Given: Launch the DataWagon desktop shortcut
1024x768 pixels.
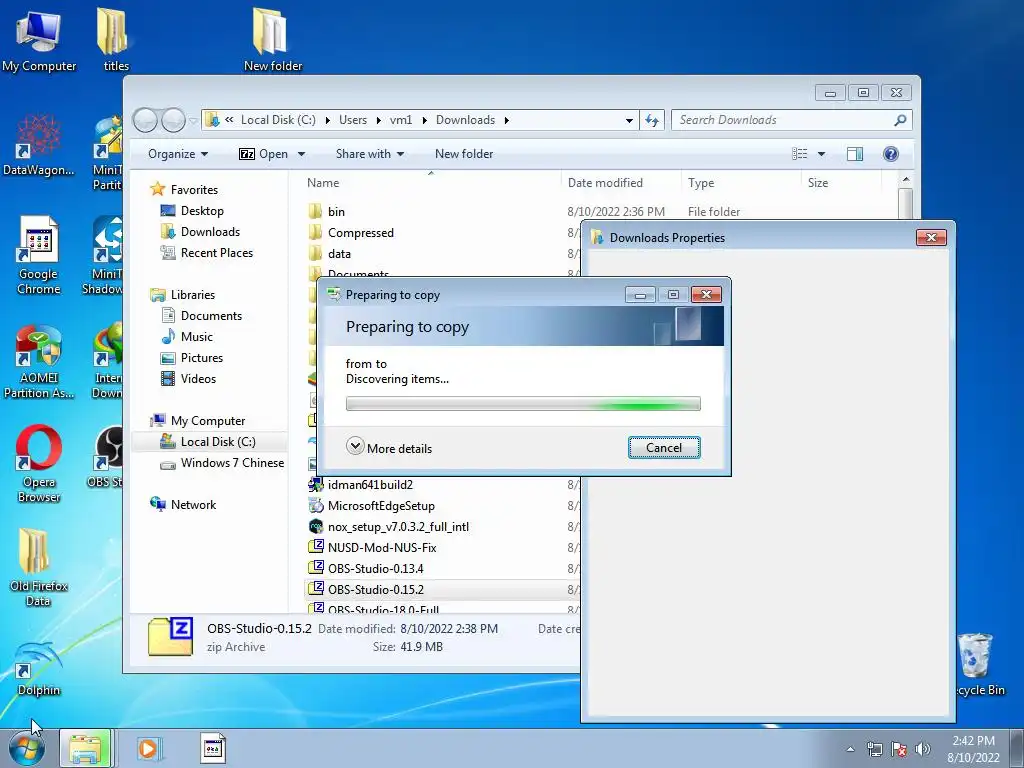Looking at the screenshot, I should point(39,145).
